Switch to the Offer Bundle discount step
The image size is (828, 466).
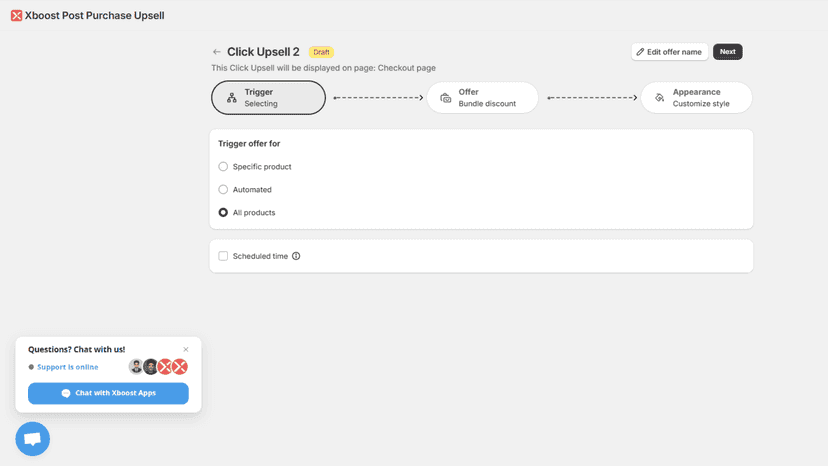click(482, 98)
